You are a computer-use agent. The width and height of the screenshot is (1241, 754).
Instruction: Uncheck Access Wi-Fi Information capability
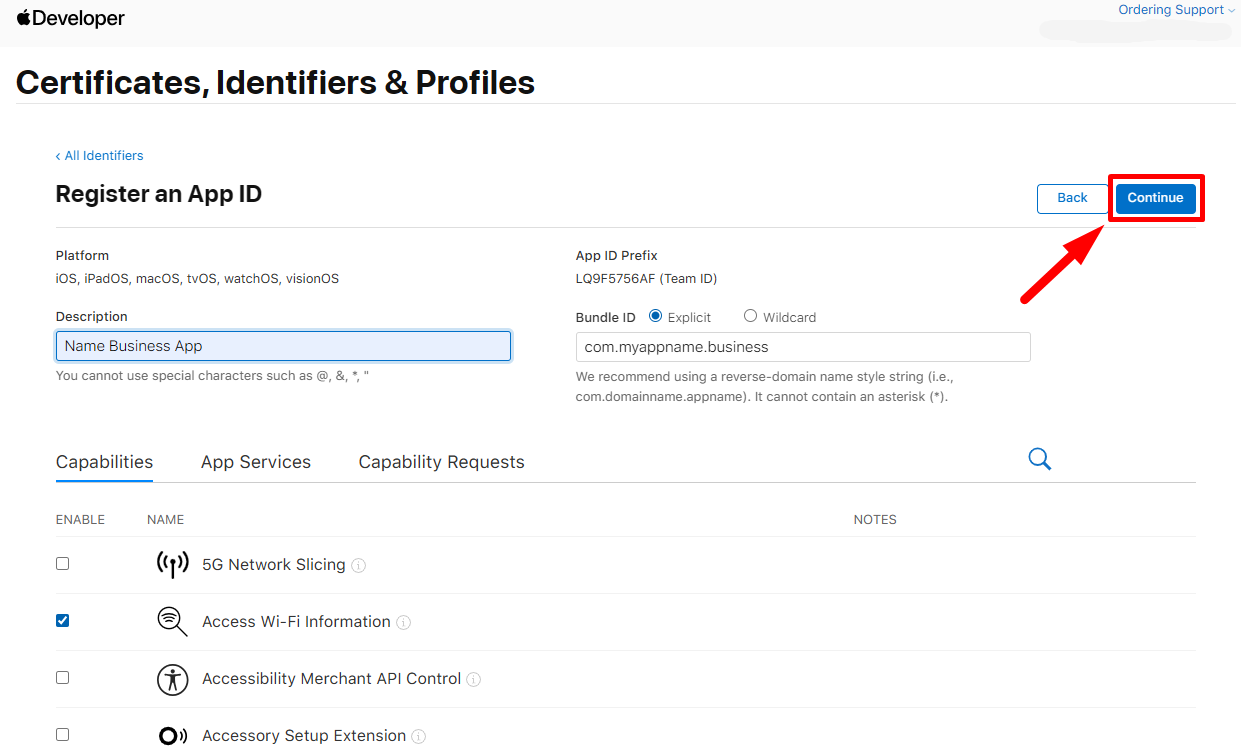[x=62, y=620]
